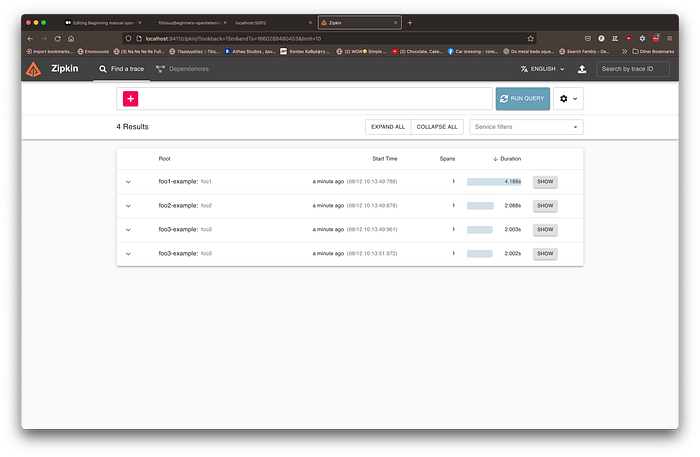Click the Root column header
Viewport: 700px width, 457px height.
tap(164, 158)
